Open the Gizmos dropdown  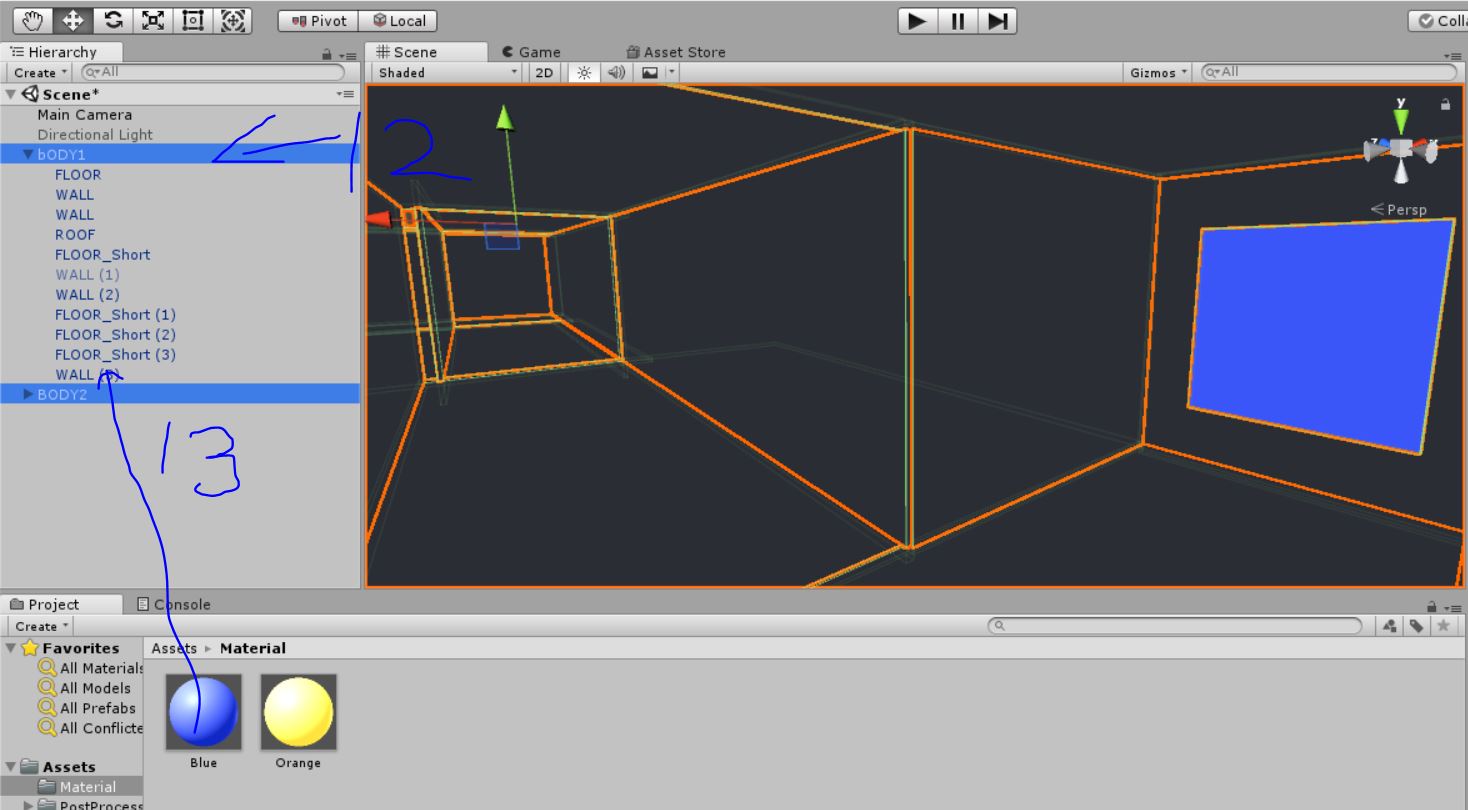click(x=1160, y=72)
